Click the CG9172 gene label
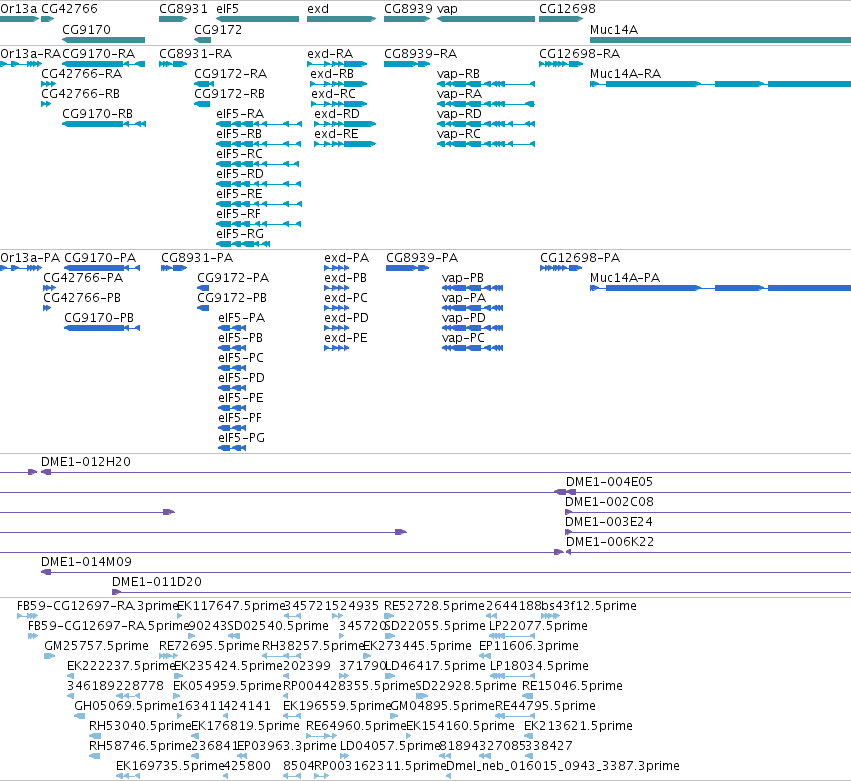 pos(218,29)
